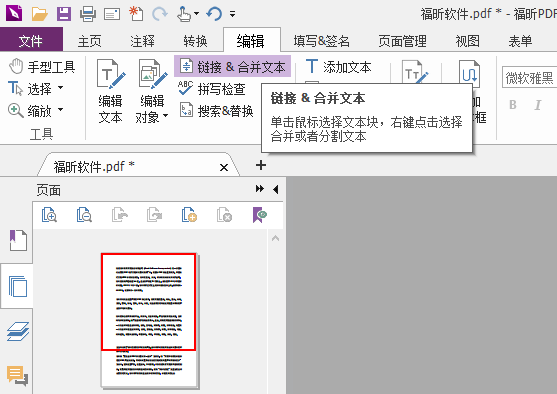Select the 手型工具 hand tool

(x=42, y=67)
